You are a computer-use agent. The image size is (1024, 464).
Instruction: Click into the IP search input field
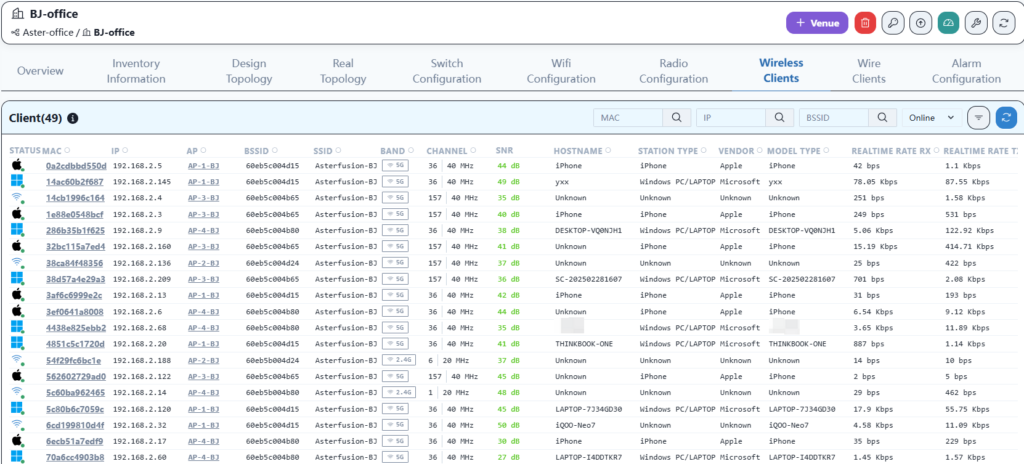coord(730,118)
